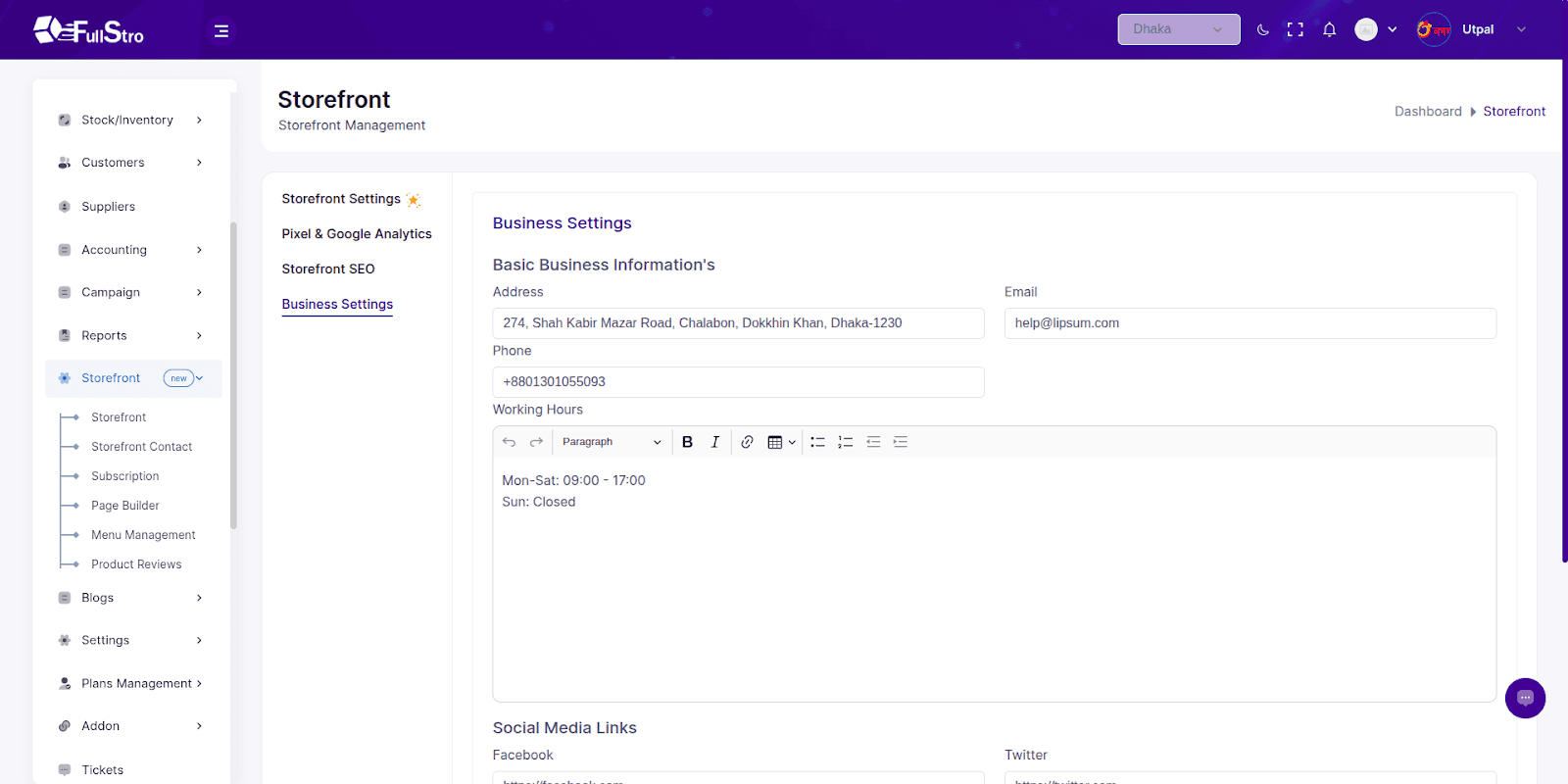
Task: Click the Address input field
Action: tap(738, 323)
